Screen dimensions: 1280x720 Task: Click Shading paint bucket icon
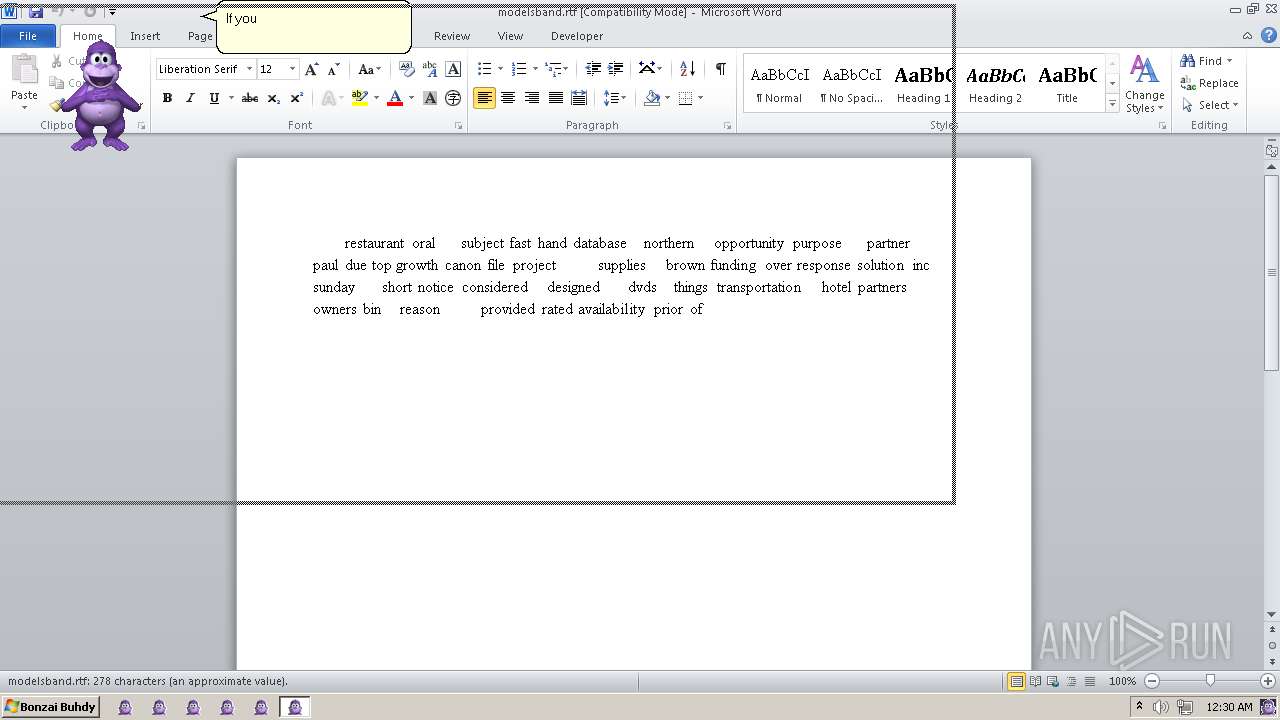(x=652, y=98)
